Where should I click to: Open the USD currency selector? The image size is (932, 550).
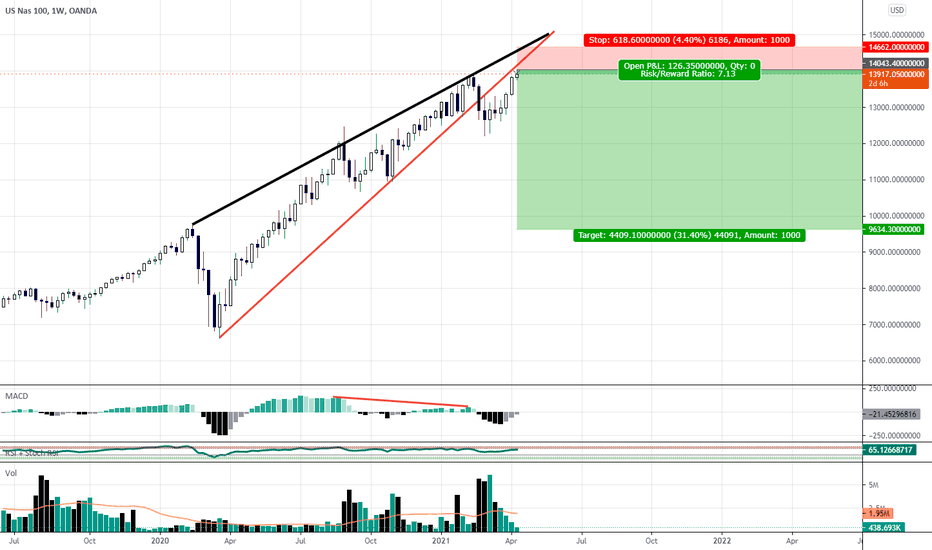tap(897, 10)
